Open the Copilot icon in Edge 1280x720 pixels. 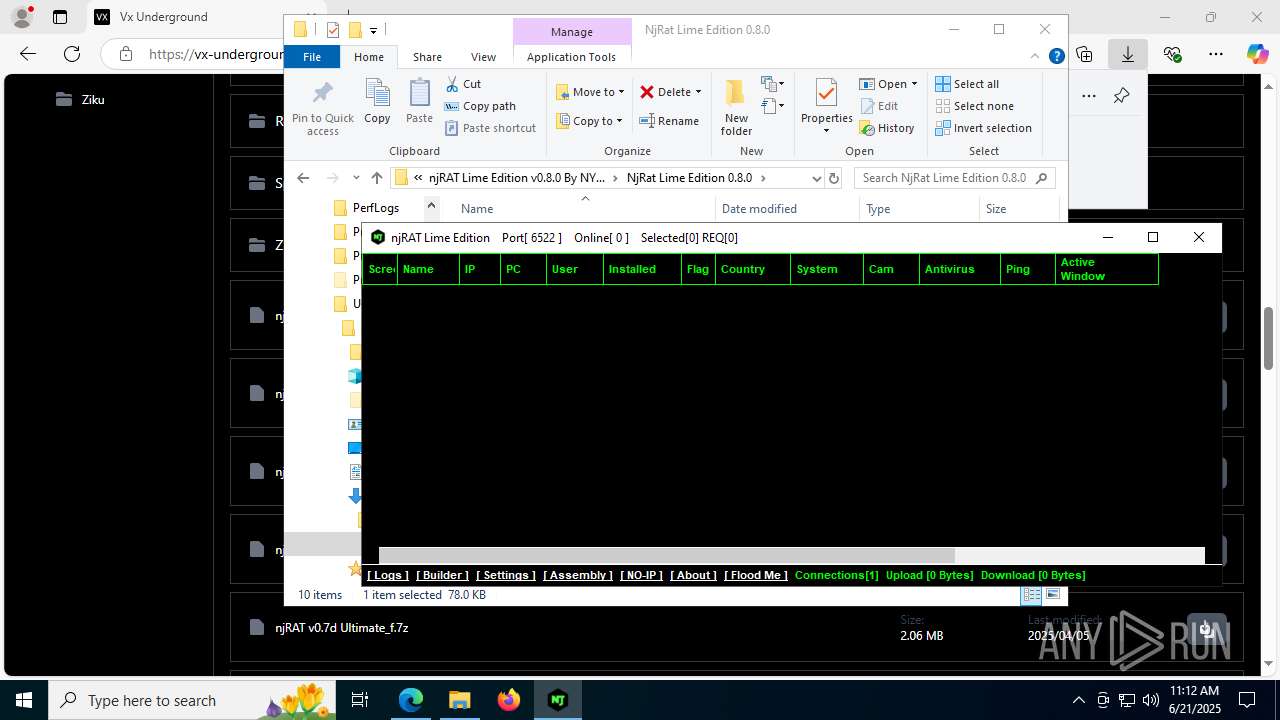(x=1256, y=54)
